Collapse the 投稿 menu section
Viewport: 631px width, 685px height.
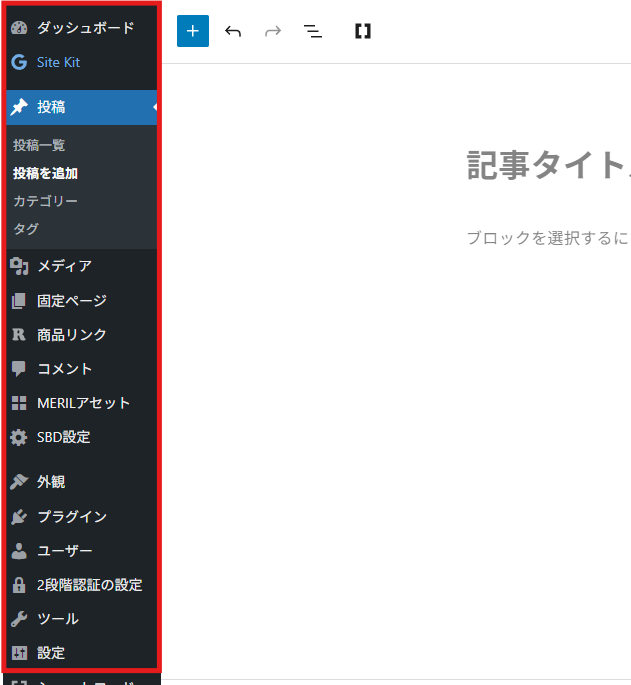point(52,107)
